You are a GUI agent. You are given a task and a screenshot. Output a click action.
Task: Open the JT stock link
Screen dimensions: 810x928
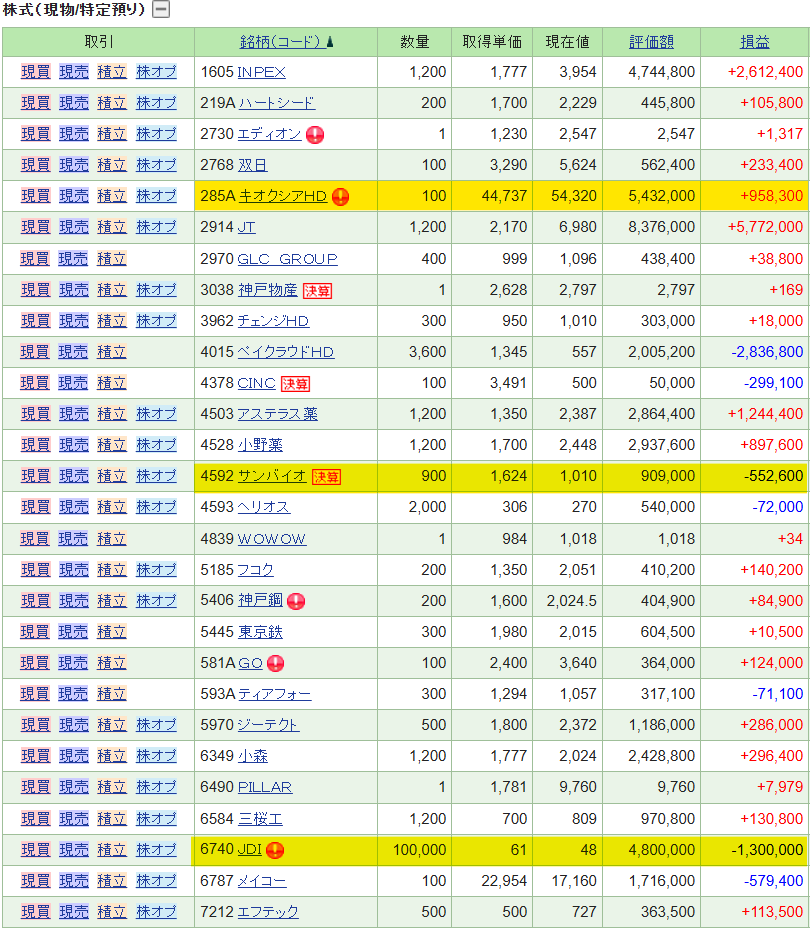pyautogui.click(x=247, y=227)
